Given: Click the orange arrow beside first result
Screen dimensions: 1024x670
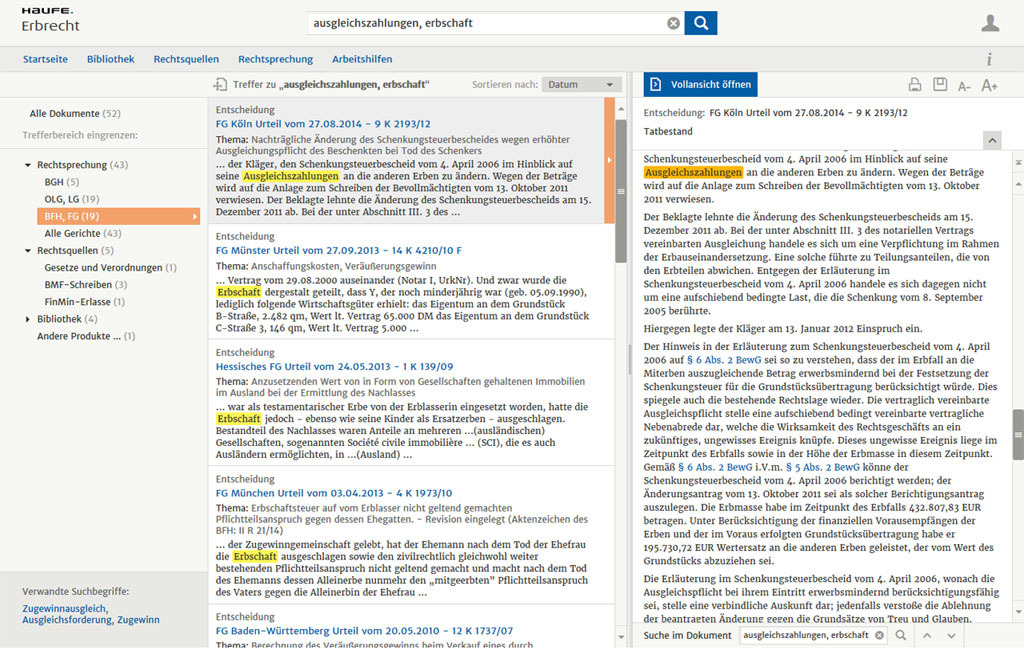Looking at the screenshot, I should 609,160.
